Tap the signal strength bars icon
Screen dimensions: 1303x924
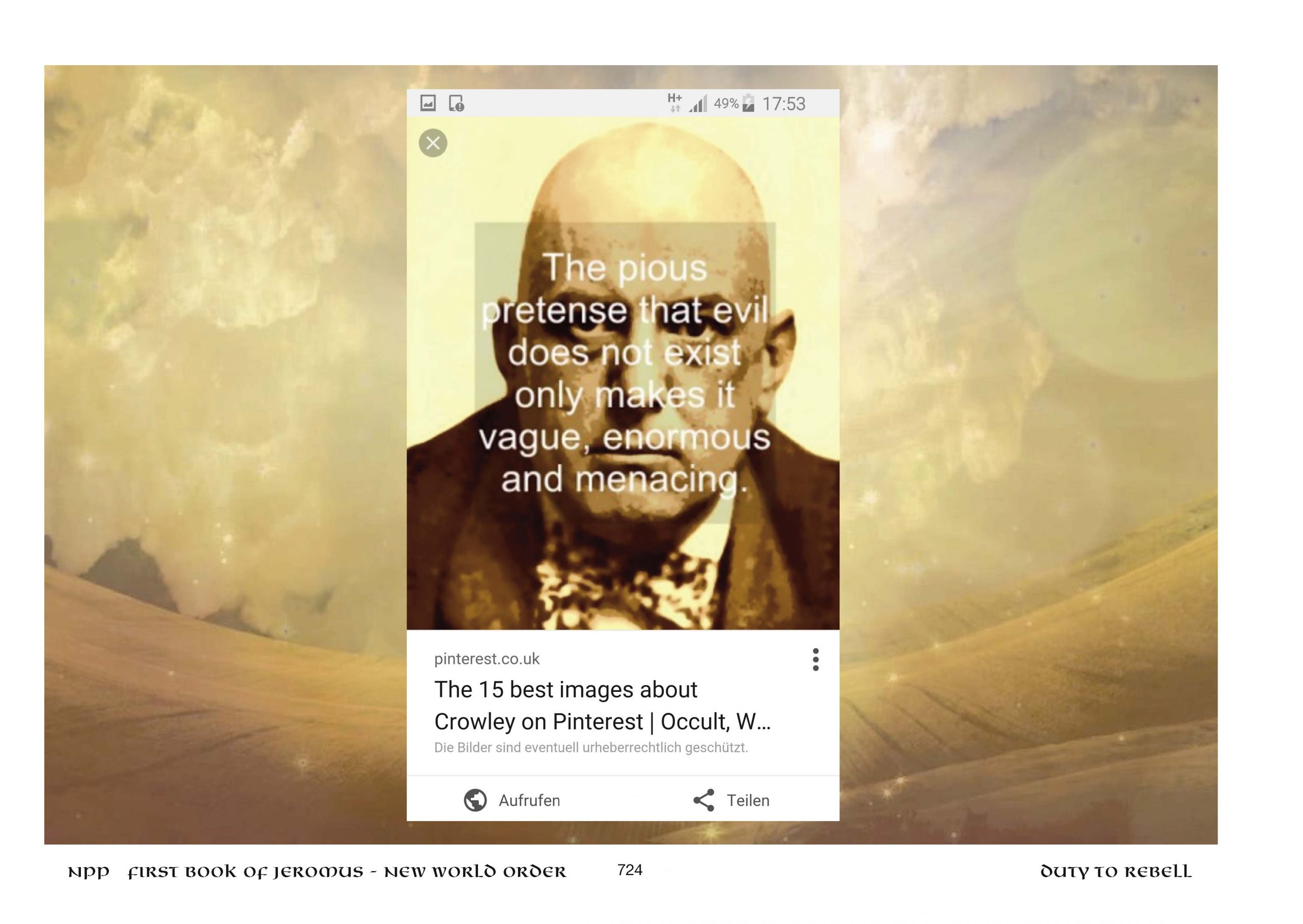click(x=698, y=103)
